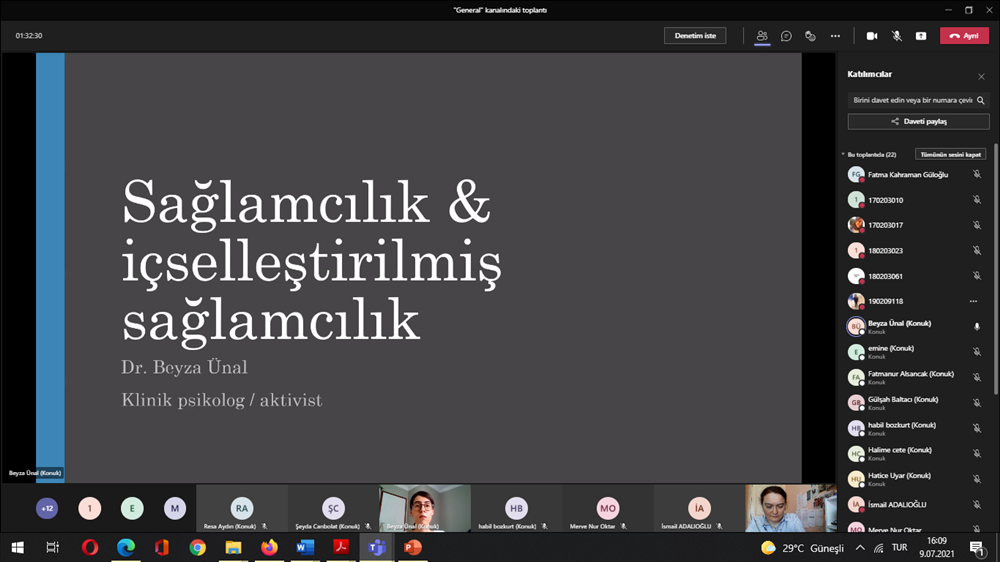This screenshot has height=562, width=1000.
Task: Open Adobe Acrobat from taskbar
Action: [341, 547]
